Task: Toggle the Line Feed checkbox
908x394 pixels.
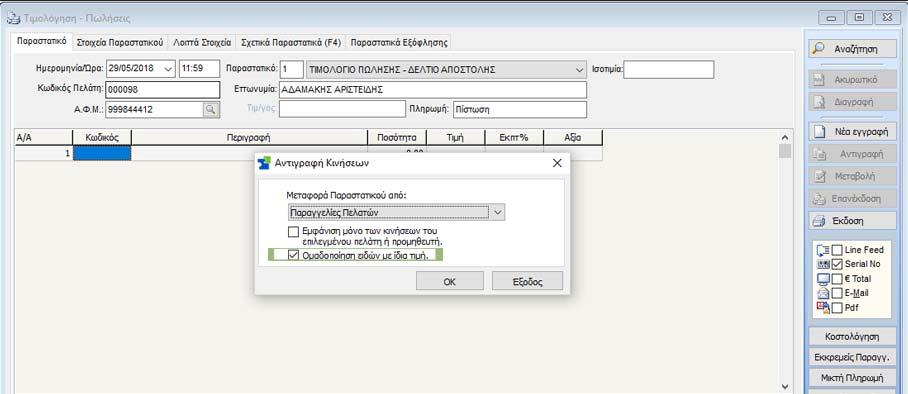Action: click(x=837, y=250)
